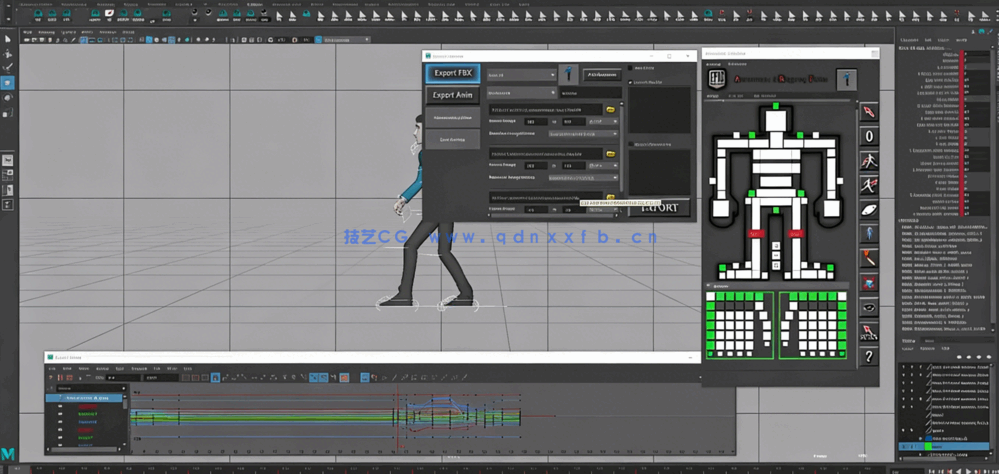
Task: Click the zero reset pose icon
Action: pos(870,135)
